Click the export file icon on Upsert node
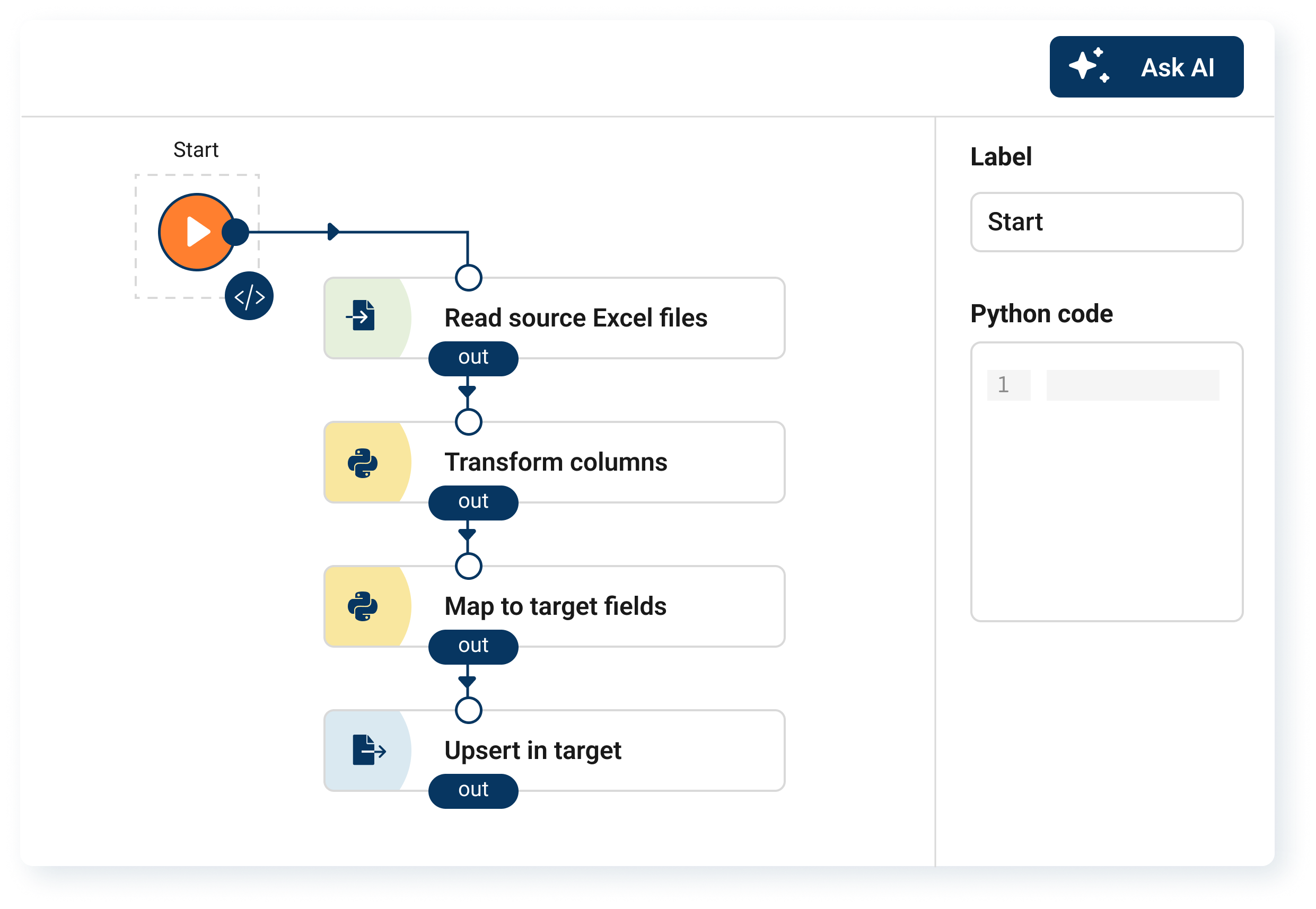Screen dimensions: 1316x909 tap(368, 749)
